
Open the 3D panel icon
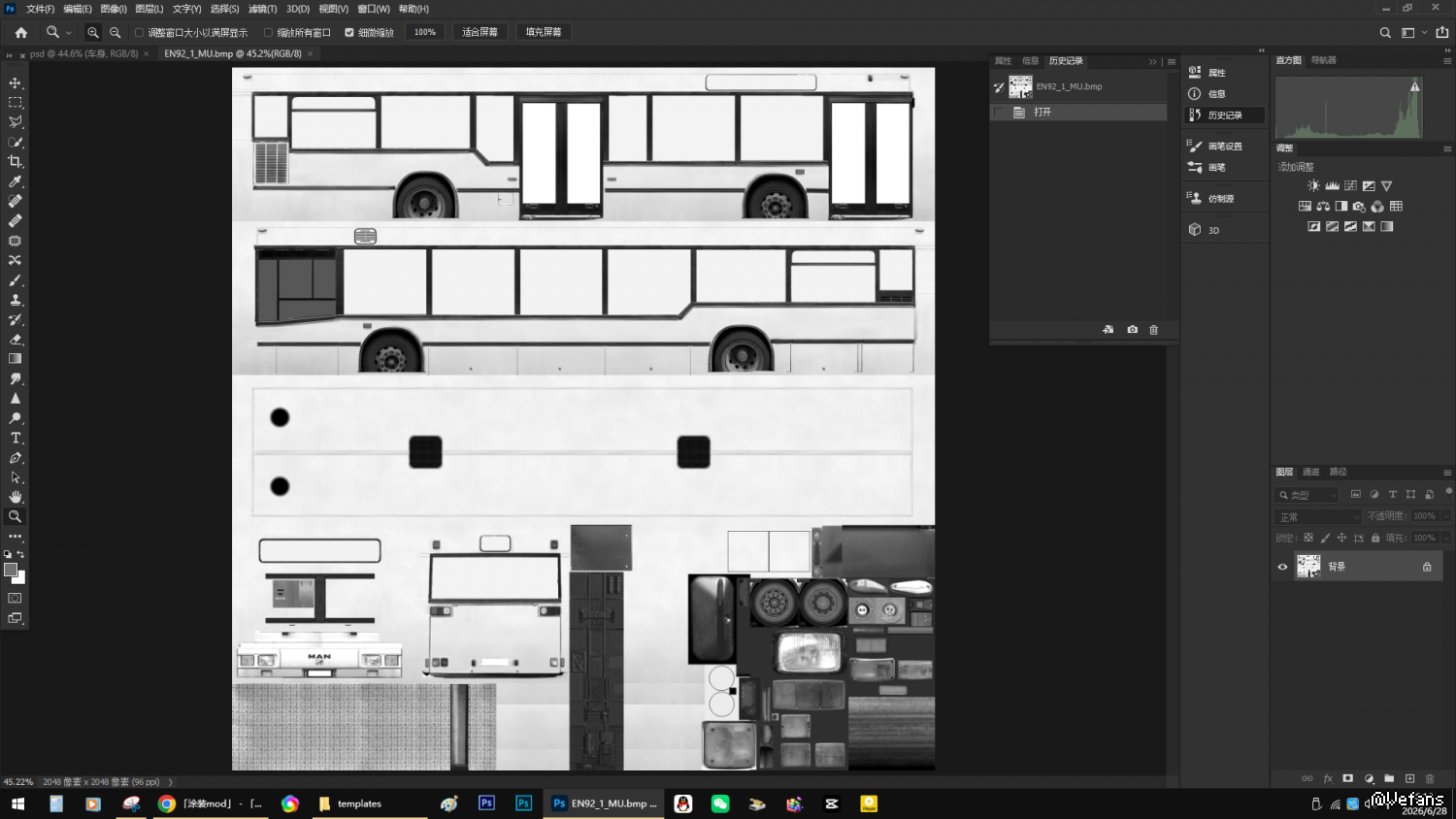[1195, 230]
